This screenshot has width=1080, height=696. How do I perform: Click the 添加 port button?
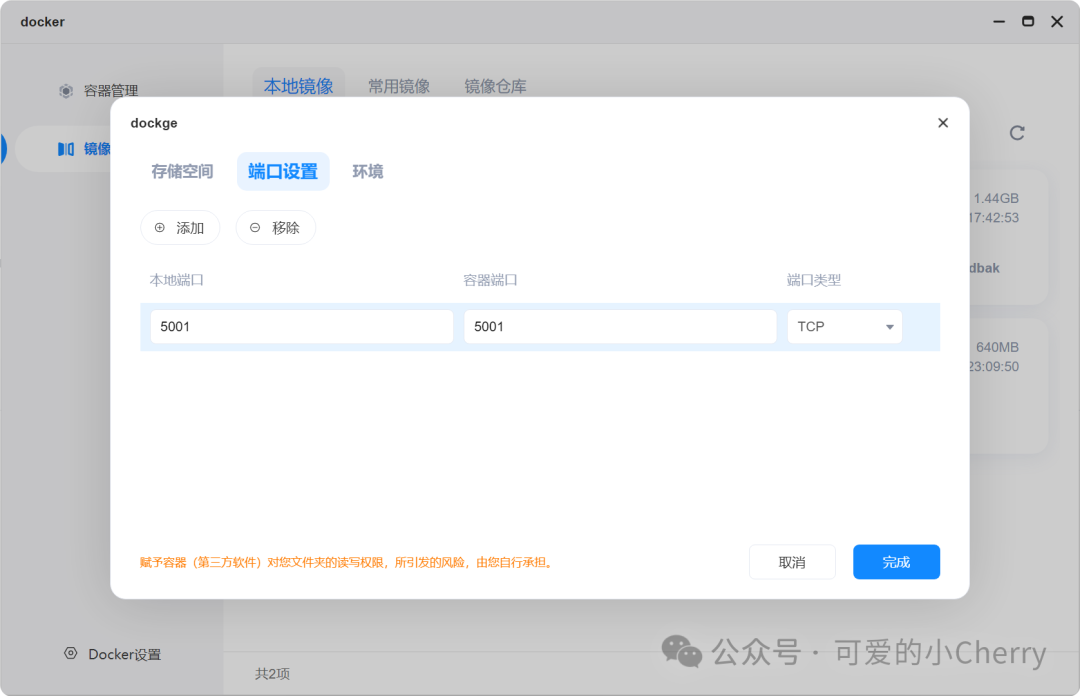180,228
